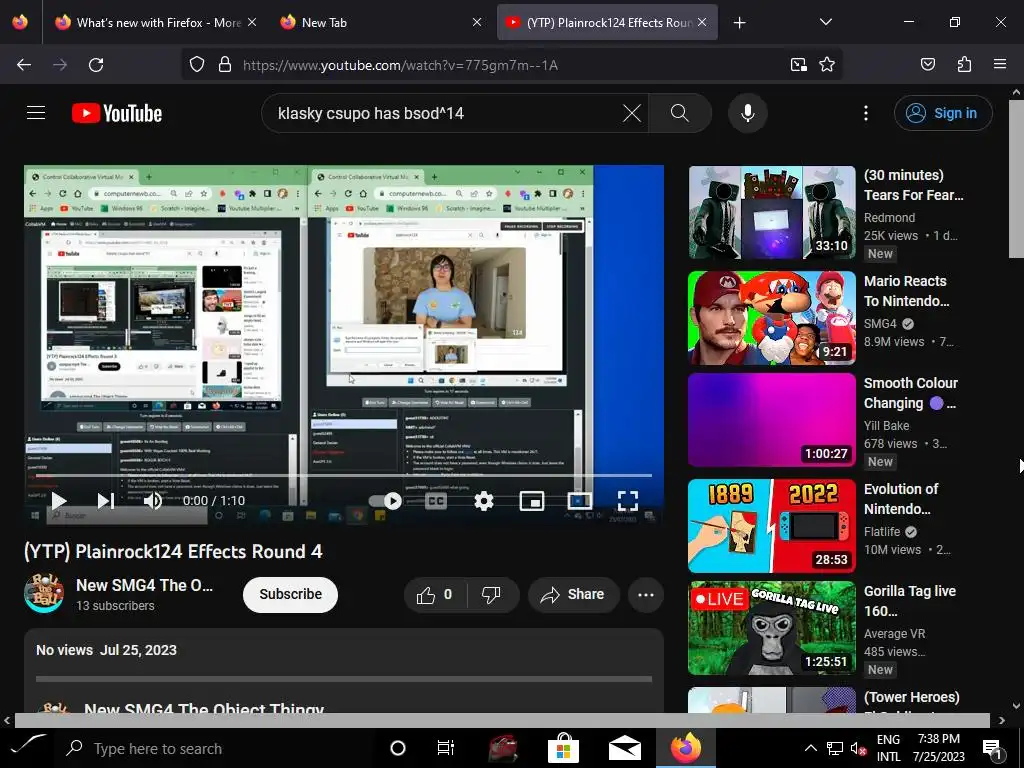Open more actions ellipsis below video
1024x768 pixels.
646,594
